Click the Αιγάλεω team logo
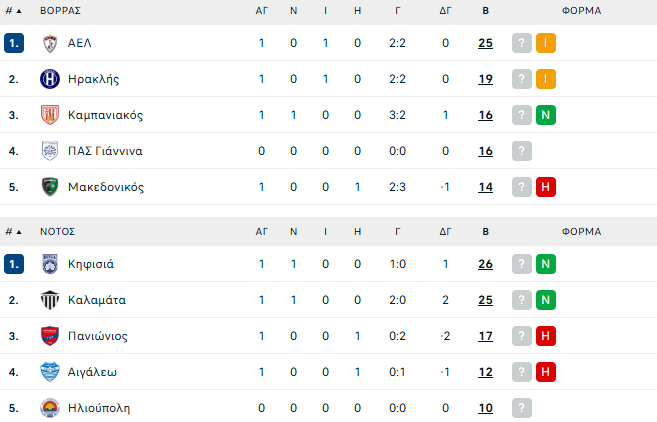657x422 pixels. [50, 372]
